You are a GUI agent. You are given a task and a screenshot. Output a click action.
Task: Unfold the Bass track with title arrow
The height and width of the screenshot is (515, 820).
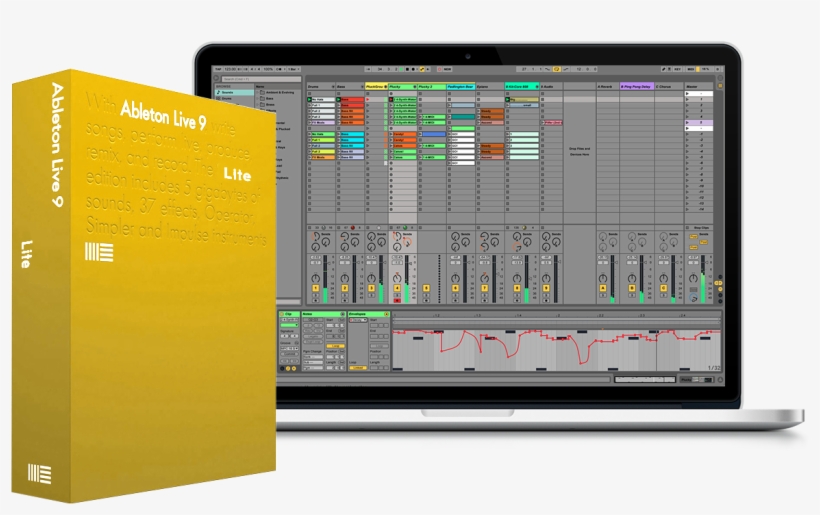(x=362, y=87)
